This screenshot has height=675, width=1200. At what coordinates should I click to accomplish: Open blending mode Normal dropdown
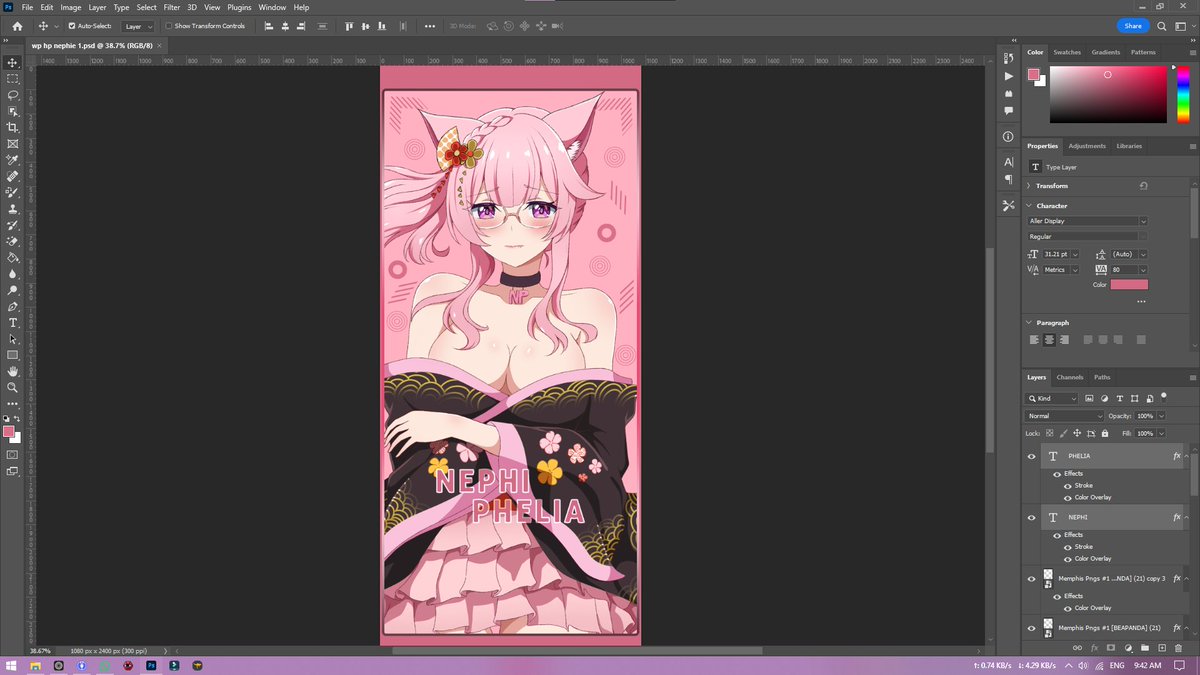[1064, 416]
